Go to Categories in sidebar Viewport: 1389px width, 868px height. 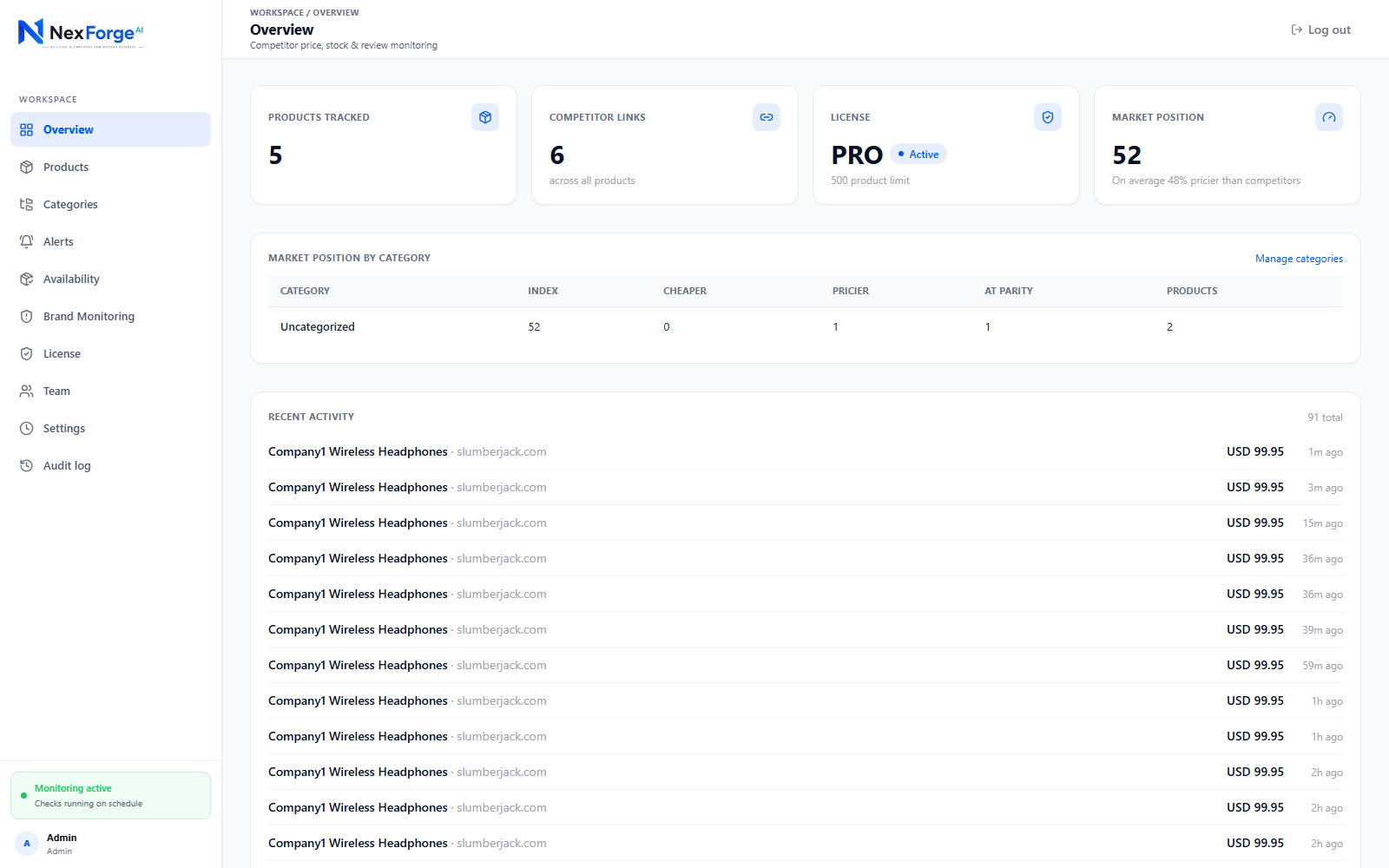point(110,204)
